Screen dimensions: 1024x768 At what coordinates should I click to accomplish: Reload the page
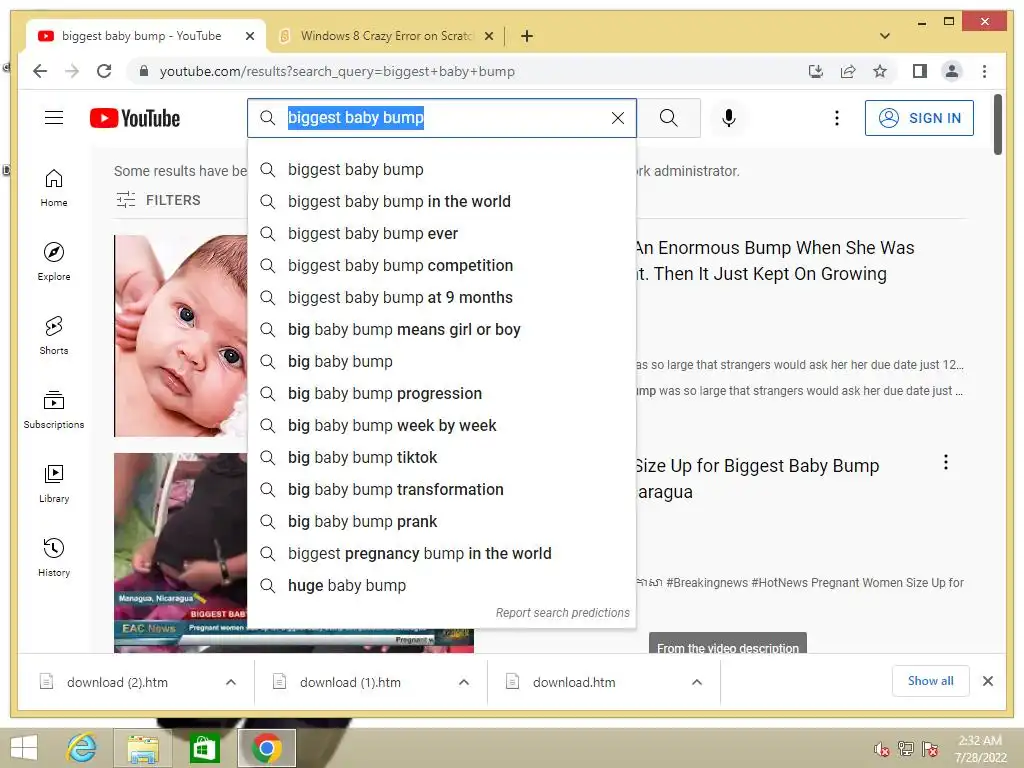104,71
